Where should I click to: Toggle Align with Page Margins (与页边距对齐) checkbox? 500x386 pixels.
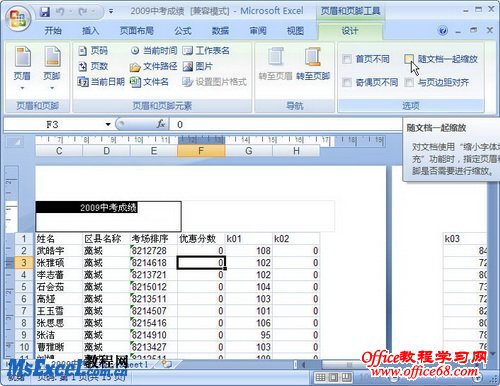[x=409, y=82]
